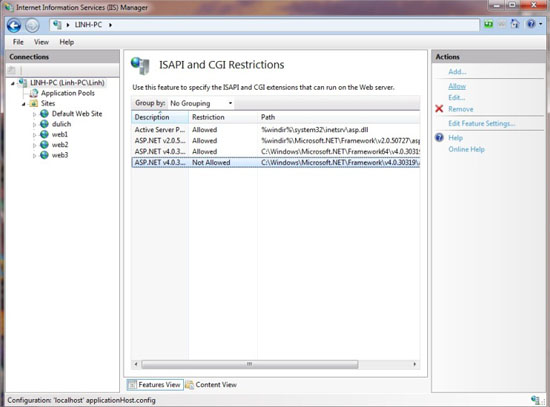Click the horizontal scrollbar right arrow
The image size is (550, 407).
click(x=415, y=364)
